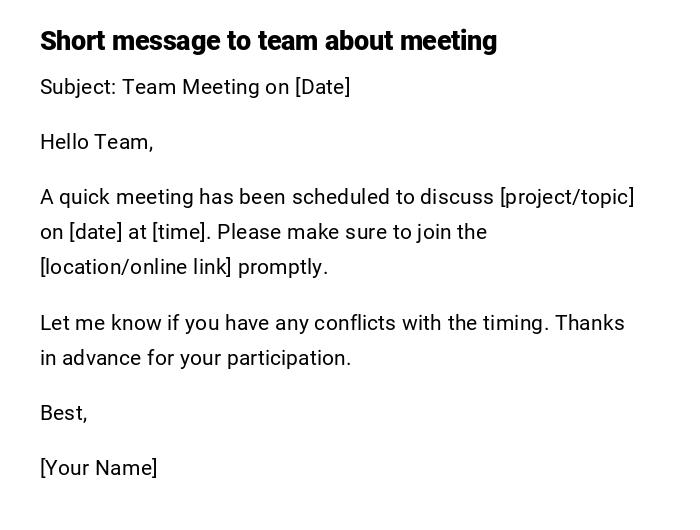Click the heading "Short message to team about meeting"

click(268, 41)
